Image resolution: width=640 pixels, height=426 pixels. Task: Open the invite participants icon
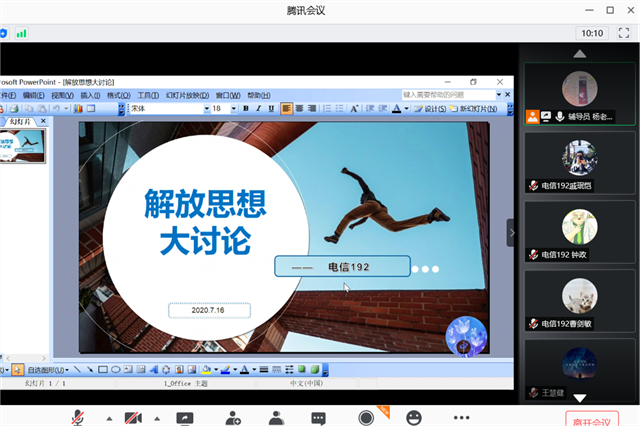click(x=233, y=417)
